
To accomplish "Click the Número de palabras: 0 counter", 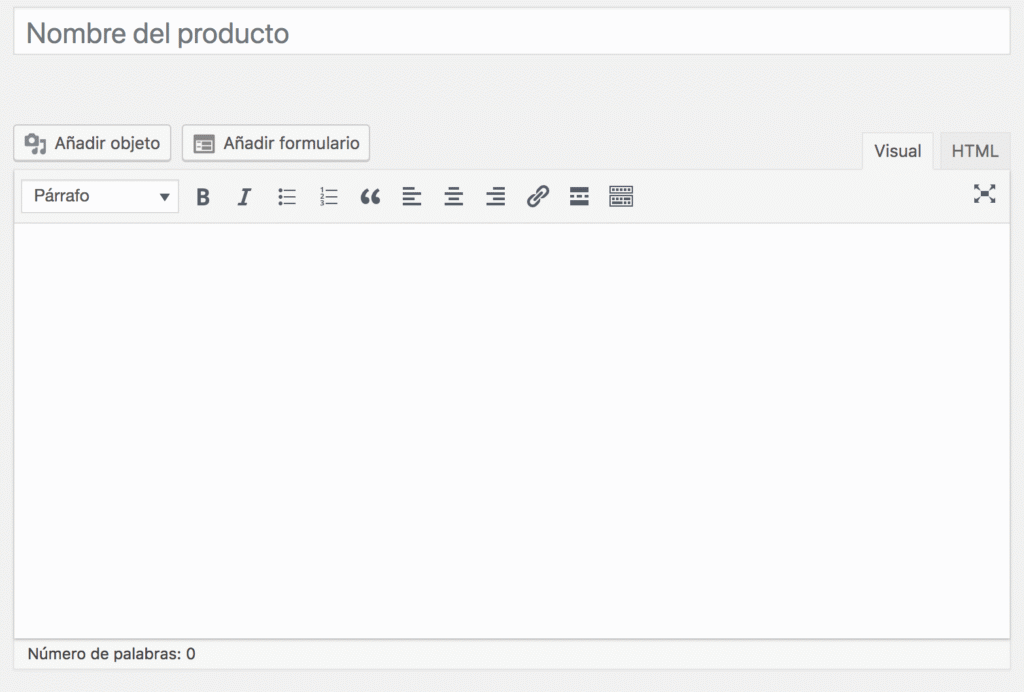I will [112, 653].
